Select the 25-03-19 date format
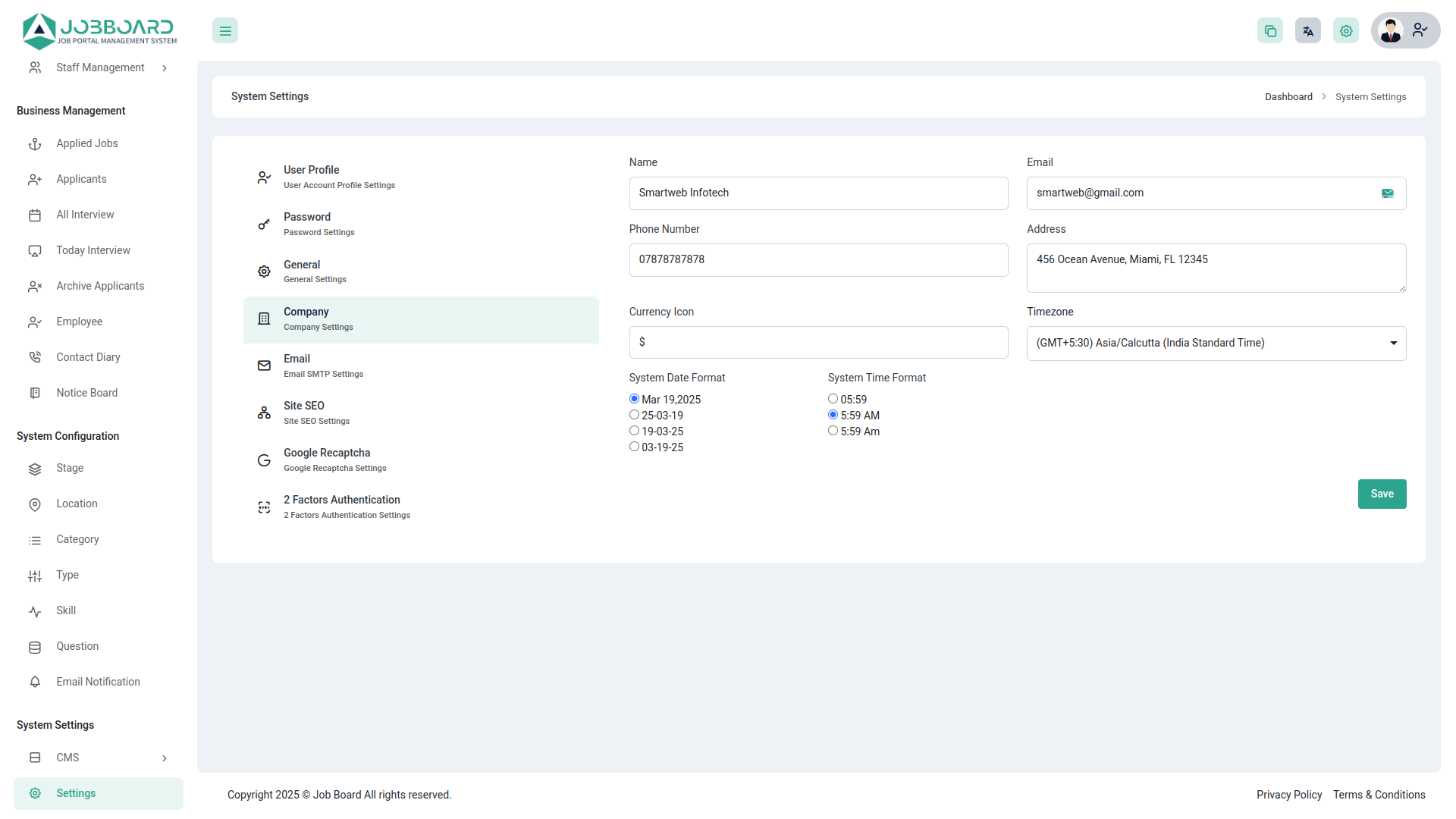The image size is (1456, 819). 634,415
